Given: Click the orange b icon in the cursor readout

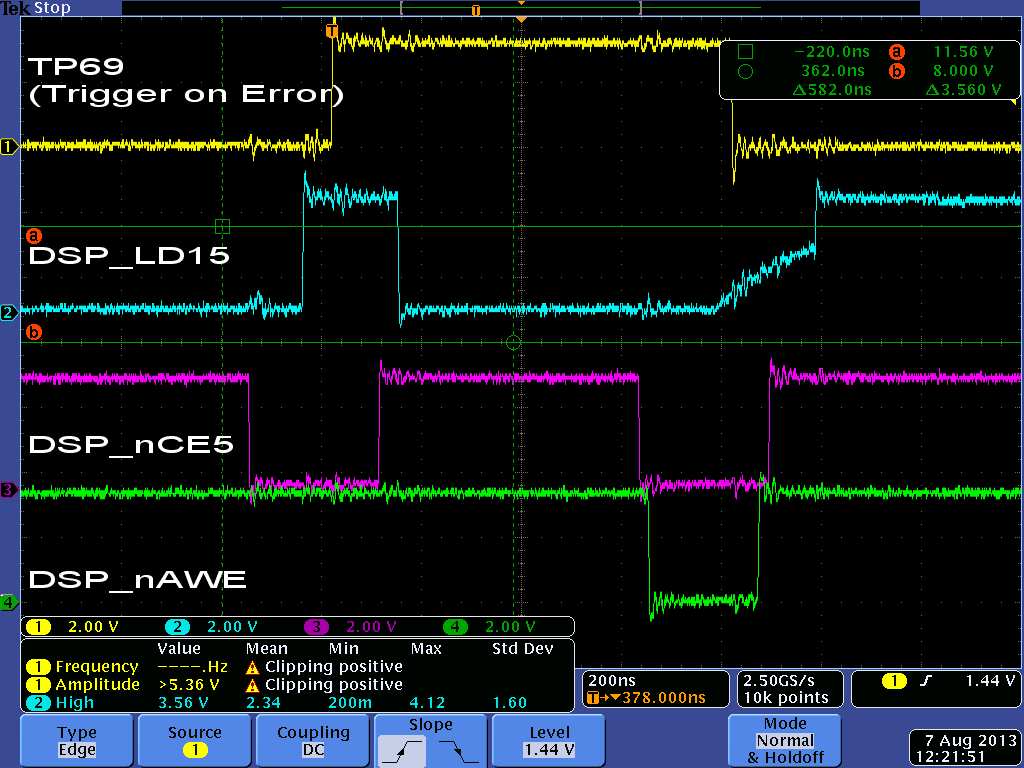Looking at the screenshot, I should click(x=897, y=71).
